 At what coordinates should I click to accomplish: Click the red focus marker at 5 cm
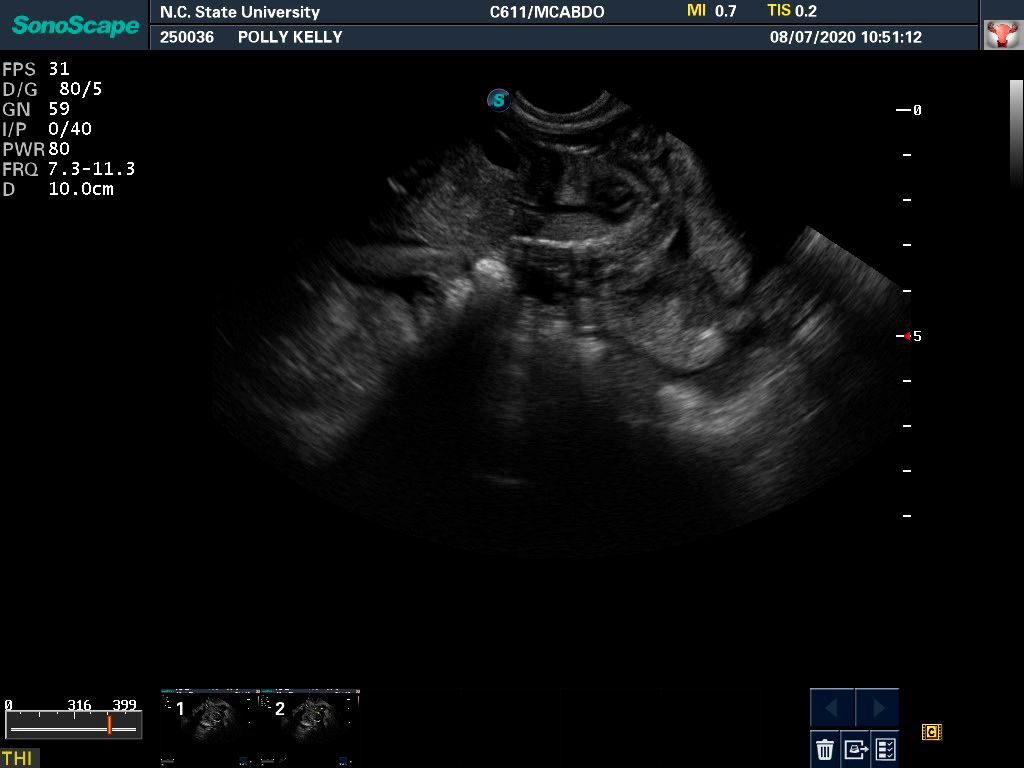pos(908,336)
